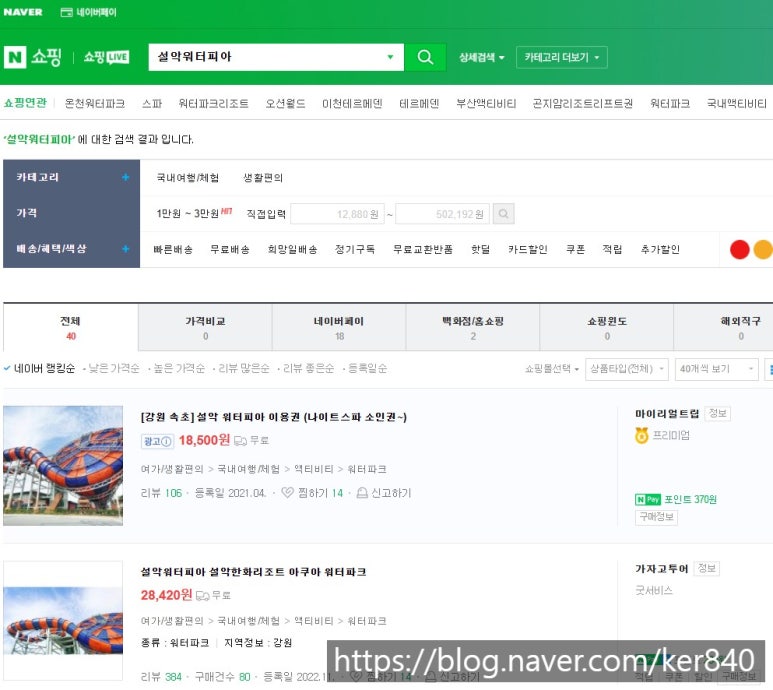The height and width of the screenshot is (690, 773).
Task: Toggle 핫딜 filter
Action: pyautogui.click(x=481, y=249)
